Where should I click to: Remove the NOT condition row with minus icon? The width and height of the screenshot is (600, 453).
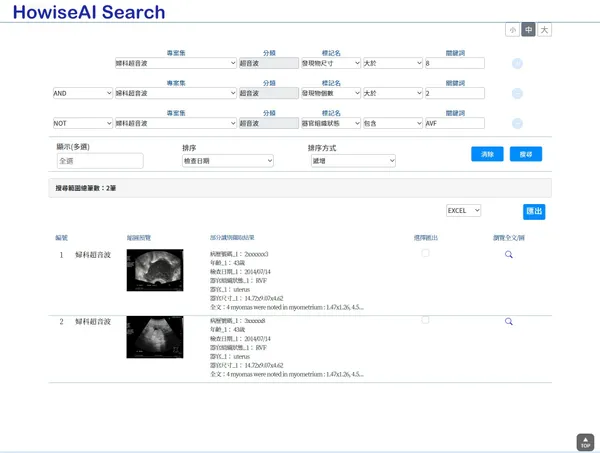(517, 123)
